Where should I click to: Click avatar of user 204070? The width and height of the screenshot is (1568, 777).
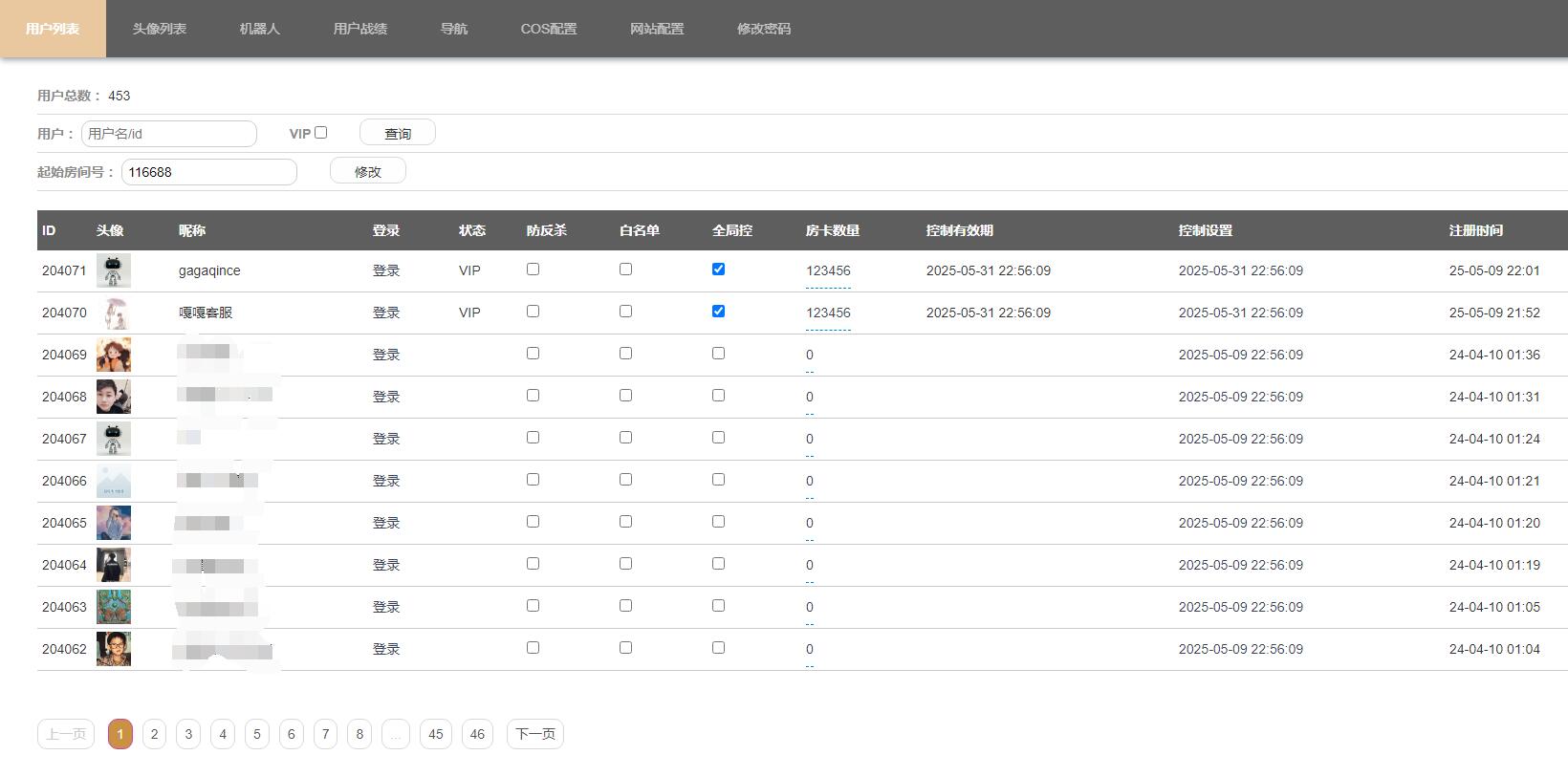pyautogui.click(x=114, y=313)
